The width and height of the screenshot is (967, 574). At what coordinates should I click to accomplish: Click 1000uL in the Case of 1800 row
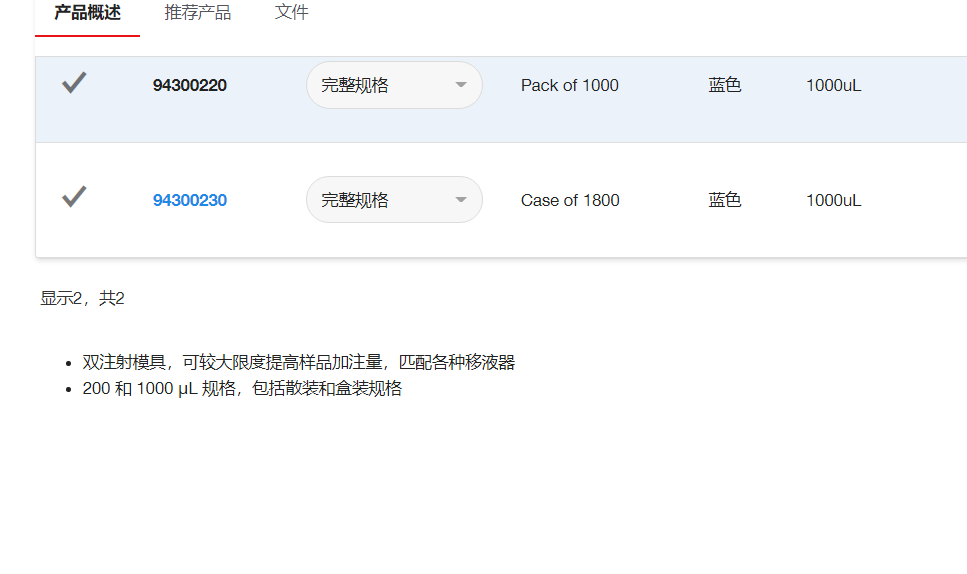833,200
